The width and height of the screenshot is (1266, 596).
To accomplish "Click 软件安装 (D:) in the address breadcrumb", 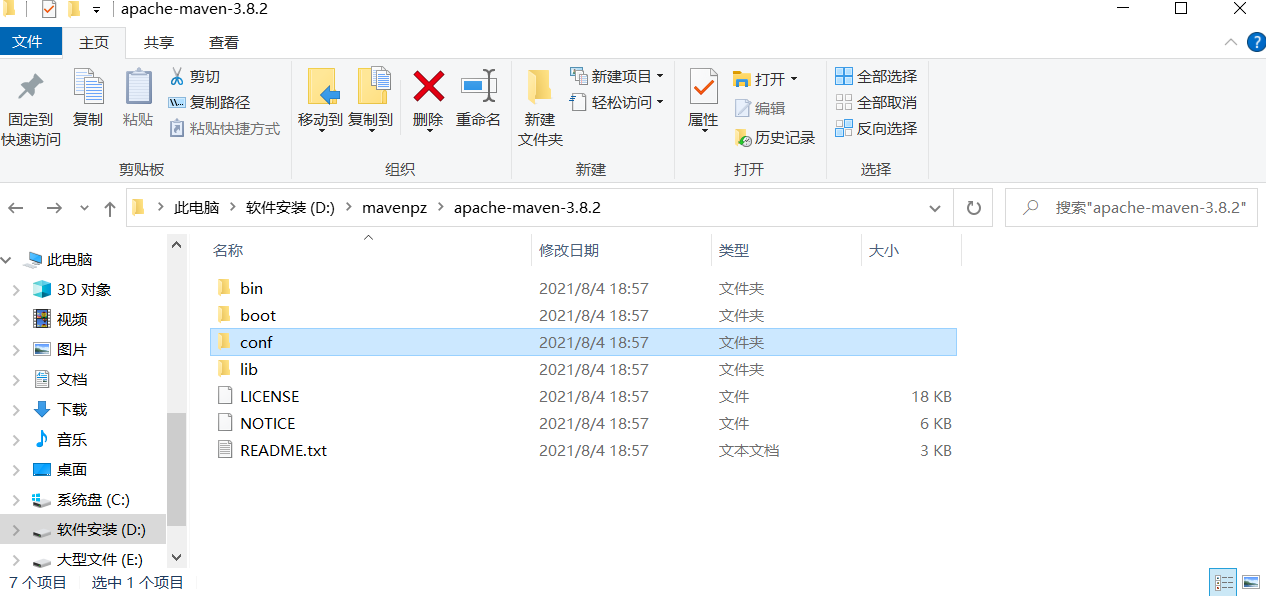I will 290,208.
